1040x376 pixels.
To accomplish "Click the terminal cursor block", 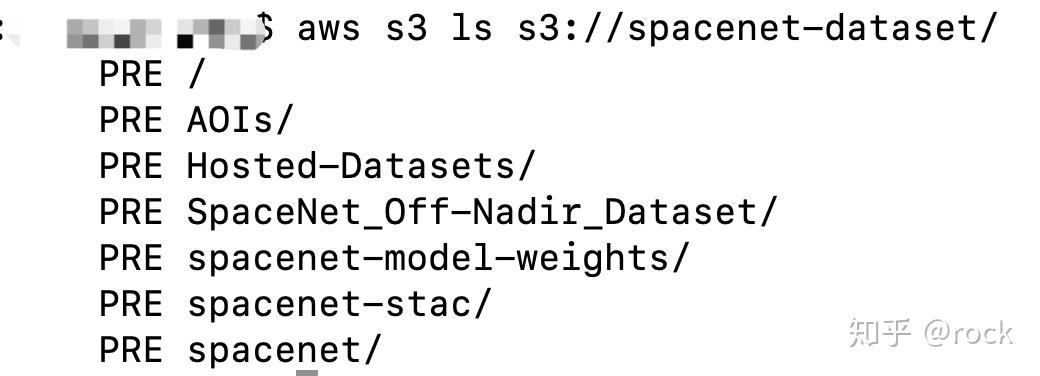I will point(306,372).
